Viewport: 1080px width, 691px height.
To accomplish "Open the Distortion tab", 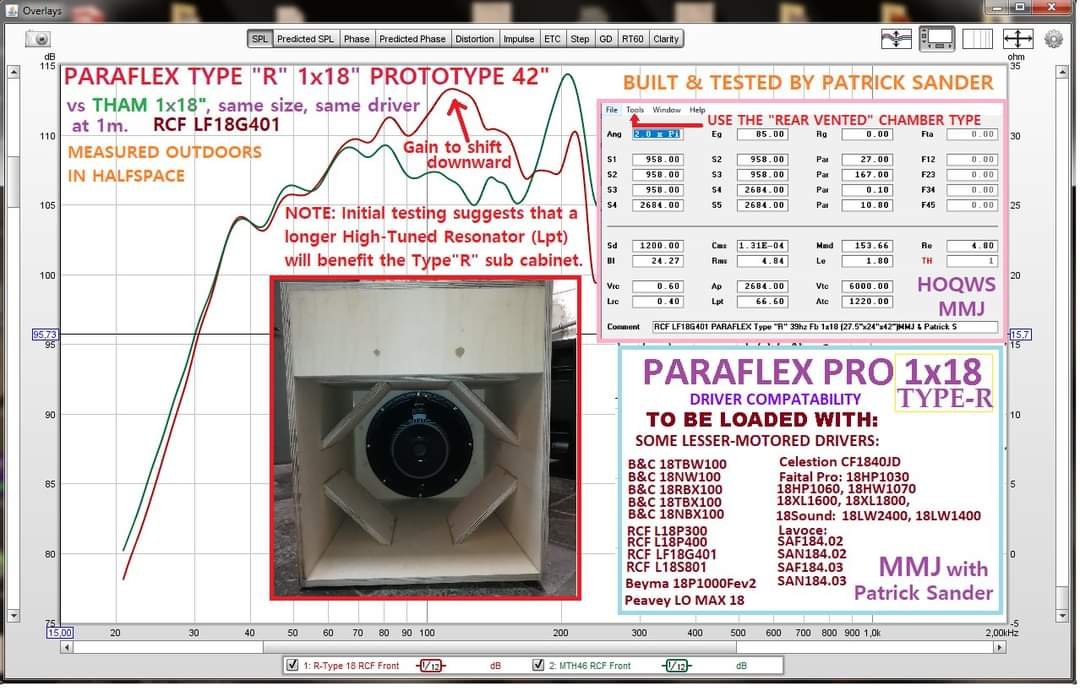I will click(x=475, y=39).
